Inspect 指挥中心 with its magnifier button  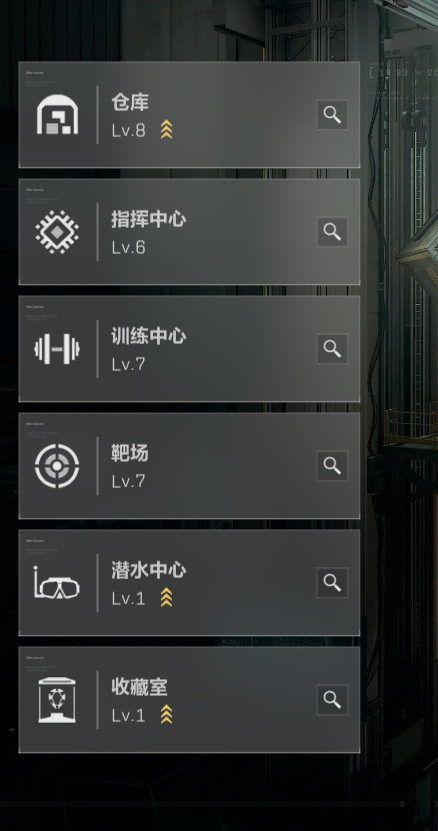pos(332,232)
